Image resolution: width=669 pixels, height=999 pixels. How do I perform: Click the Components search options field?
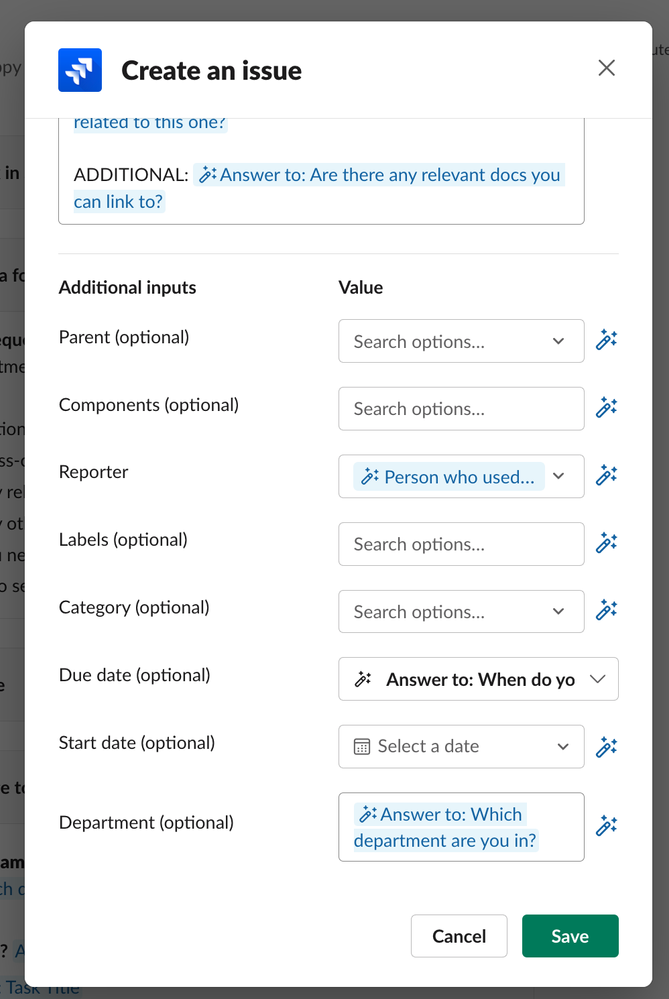pyautogui.click(x=460, y=408)
